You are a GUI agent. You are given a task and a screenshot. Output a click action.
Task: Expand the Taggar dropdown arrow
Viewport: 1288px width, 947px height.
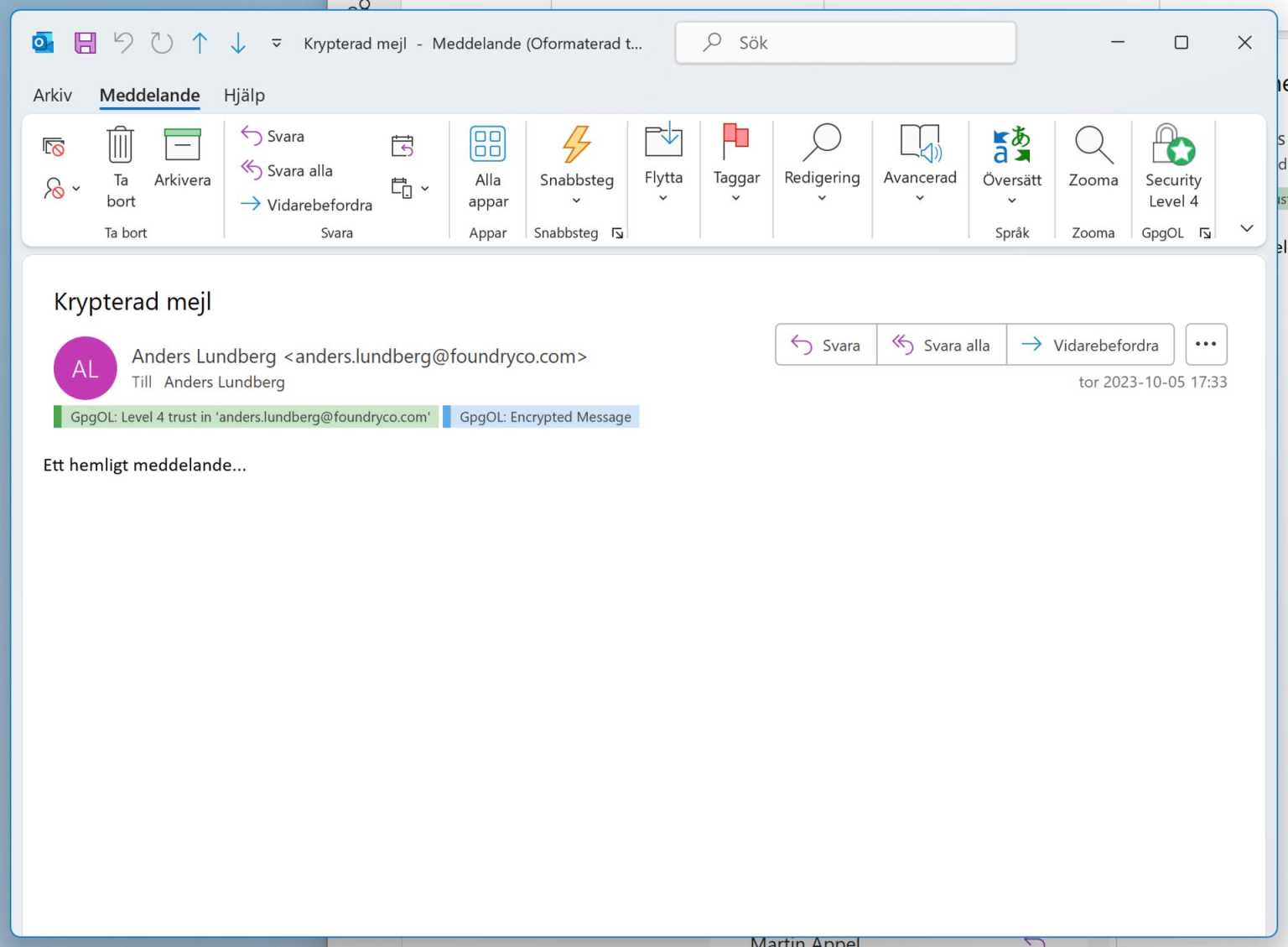(735, 198)
